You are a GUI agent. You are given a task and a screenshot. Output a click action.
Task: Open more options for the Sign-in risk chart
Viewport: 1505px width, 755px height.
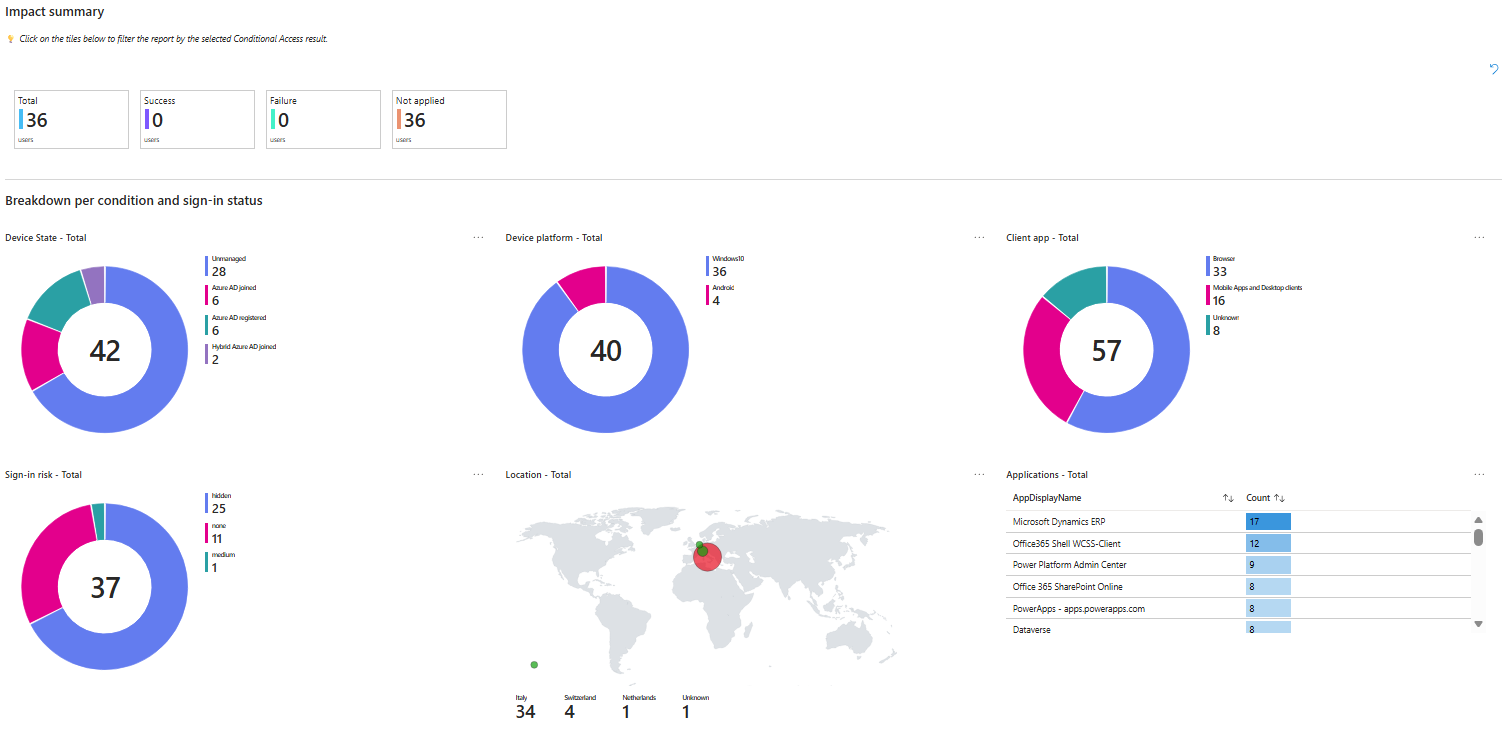pyautogui.click(x=478, y=474)
